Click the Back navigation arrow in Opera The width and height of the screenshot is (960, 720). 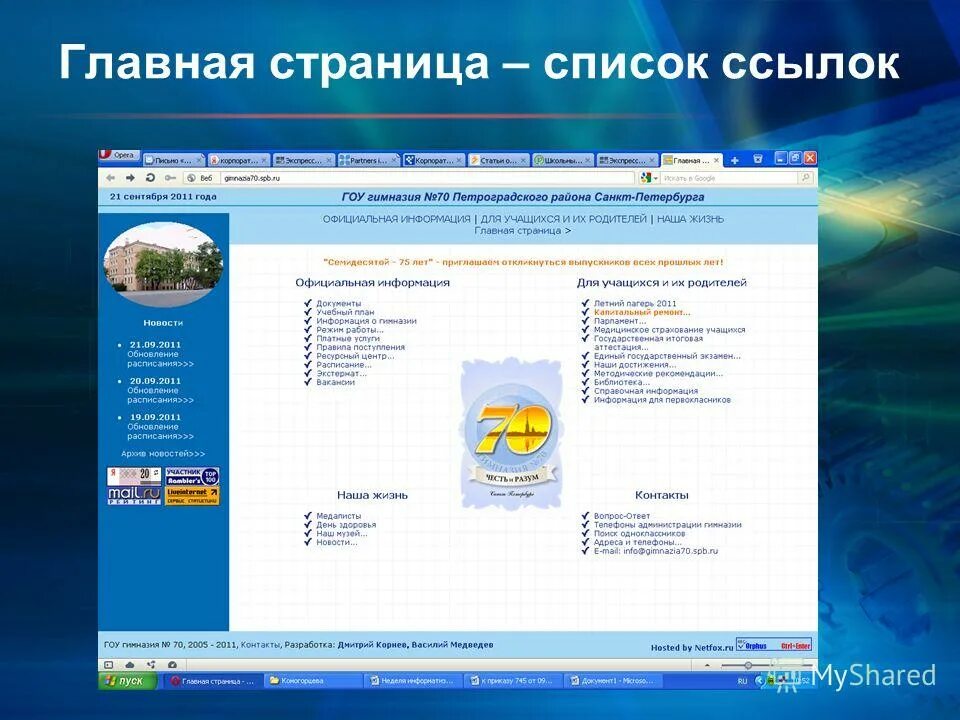111,177
